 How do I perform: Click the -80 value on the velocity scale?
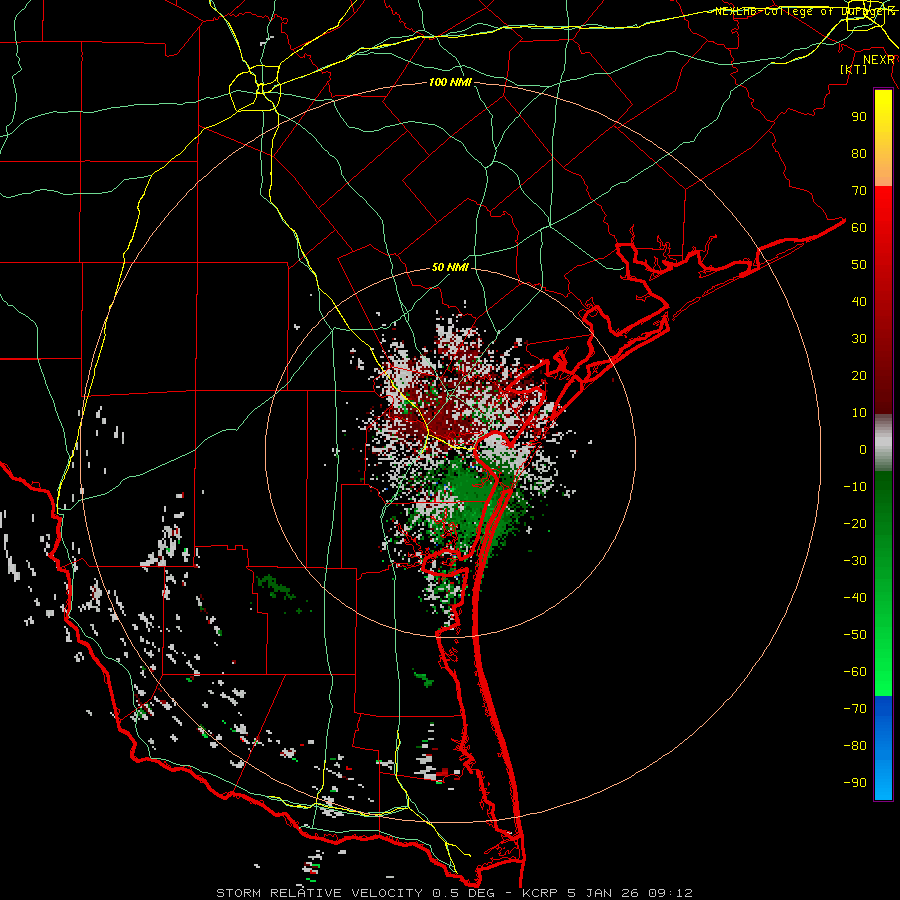855,746
